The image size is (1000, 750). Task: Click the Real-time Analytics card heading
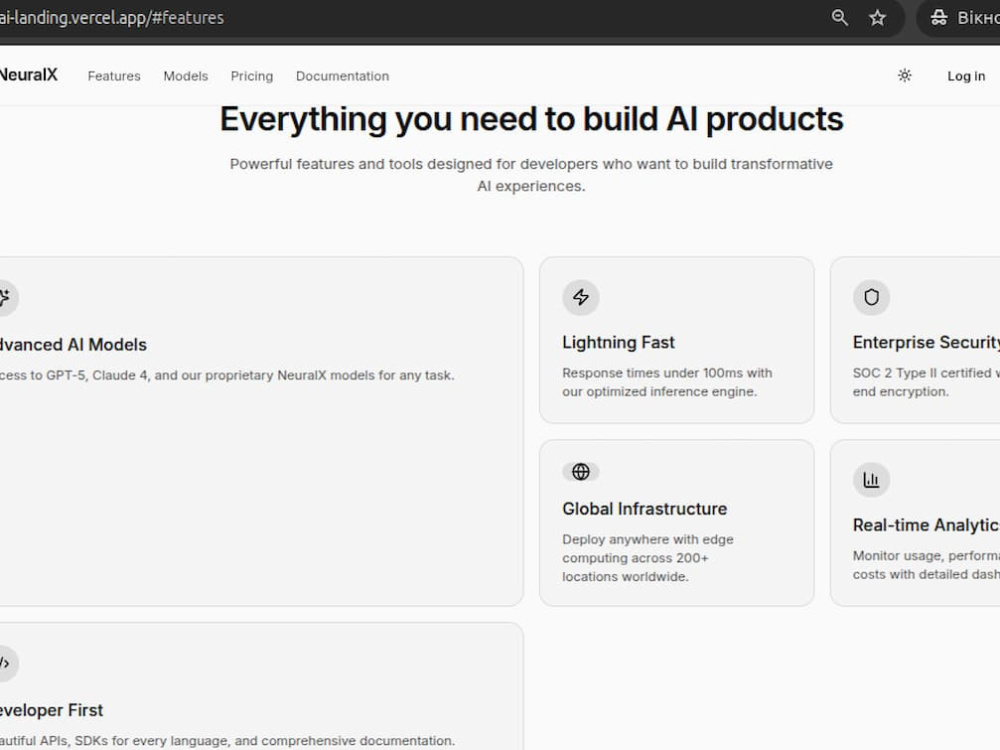point(926,525)
